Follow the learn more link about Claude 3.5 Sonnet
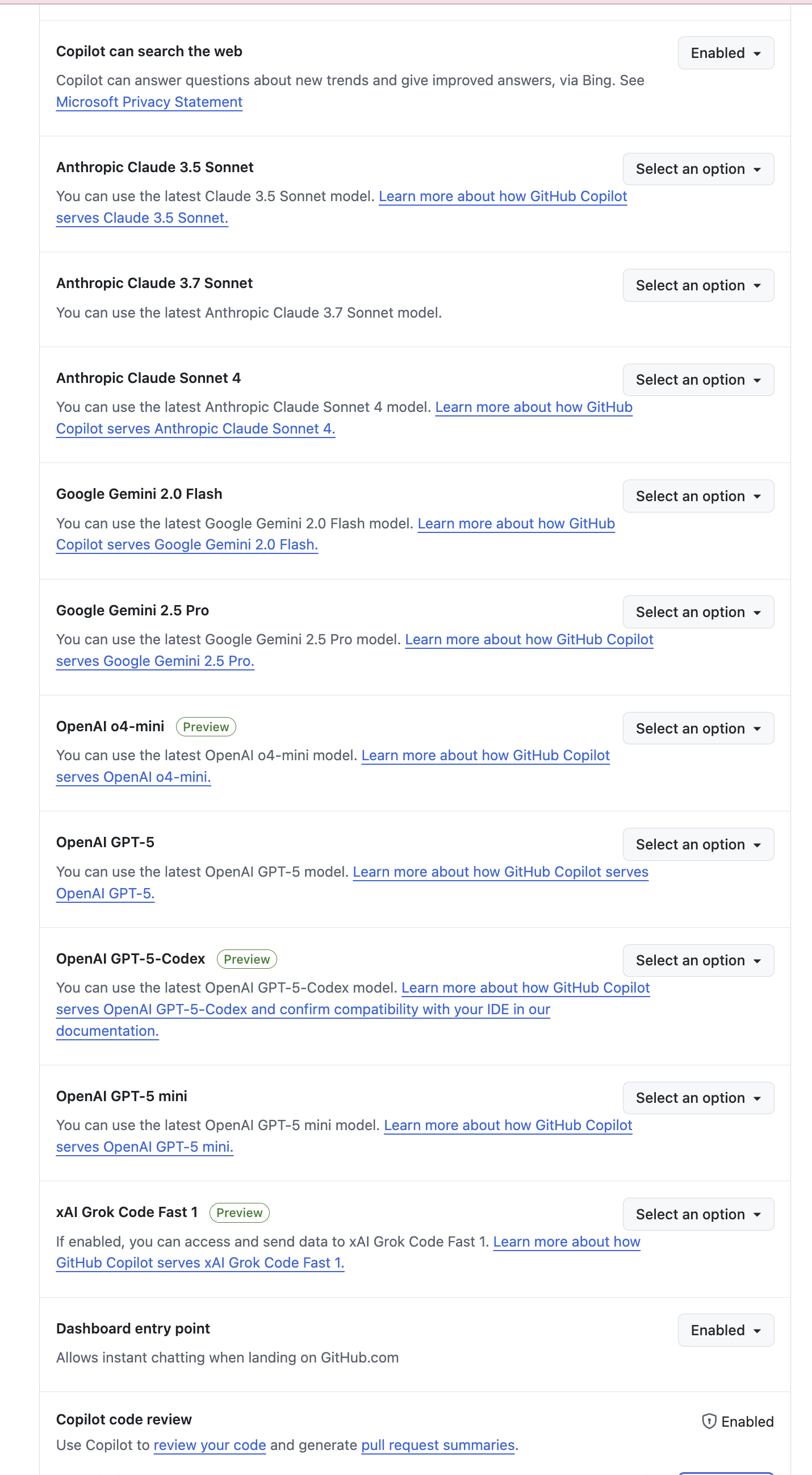812x1475 pixels. pos(503,197)
